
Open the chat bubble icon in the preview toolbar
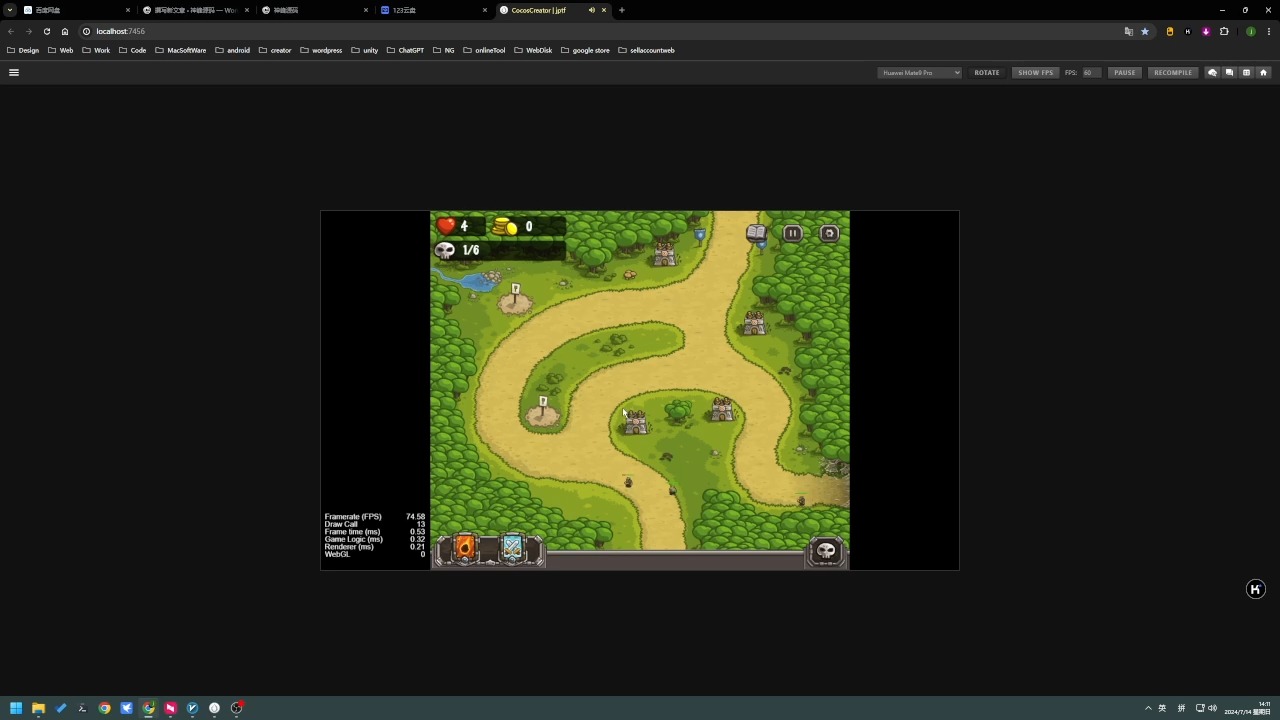1212,72
